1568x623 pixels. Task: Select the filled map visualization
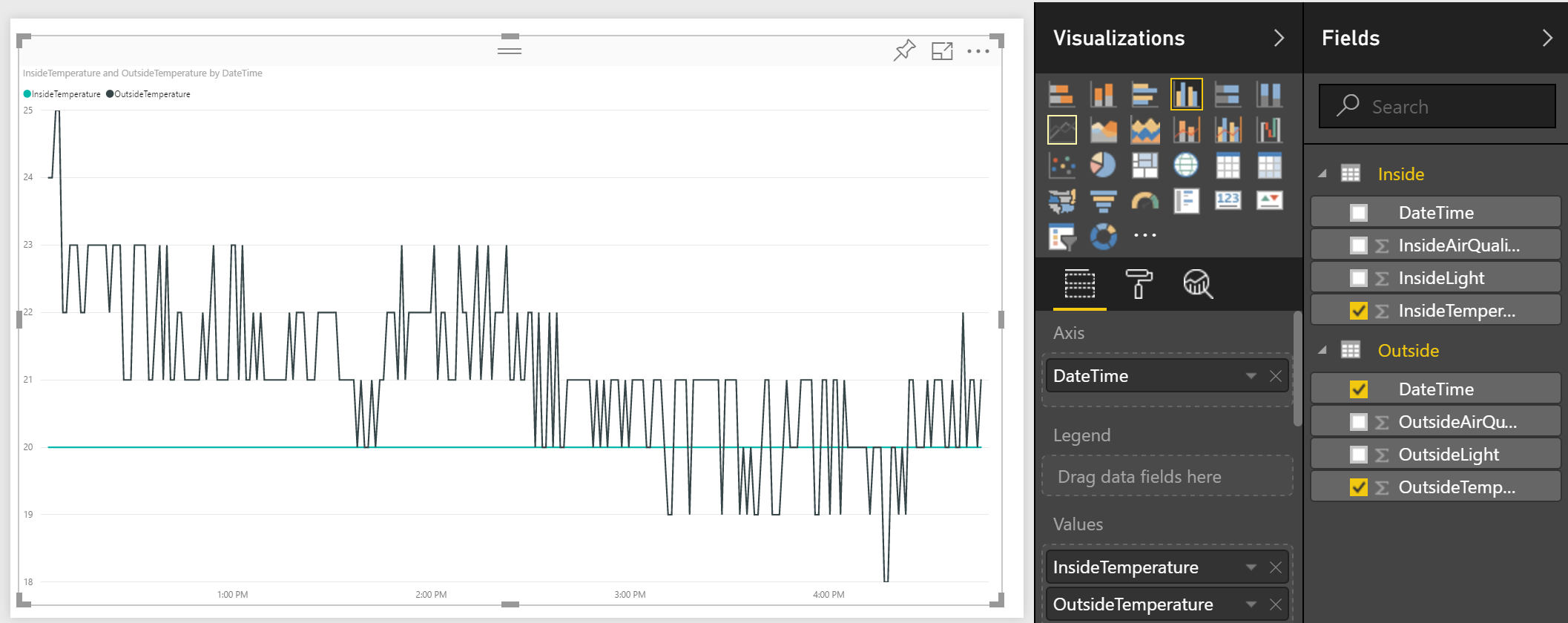coord(1062,200)
